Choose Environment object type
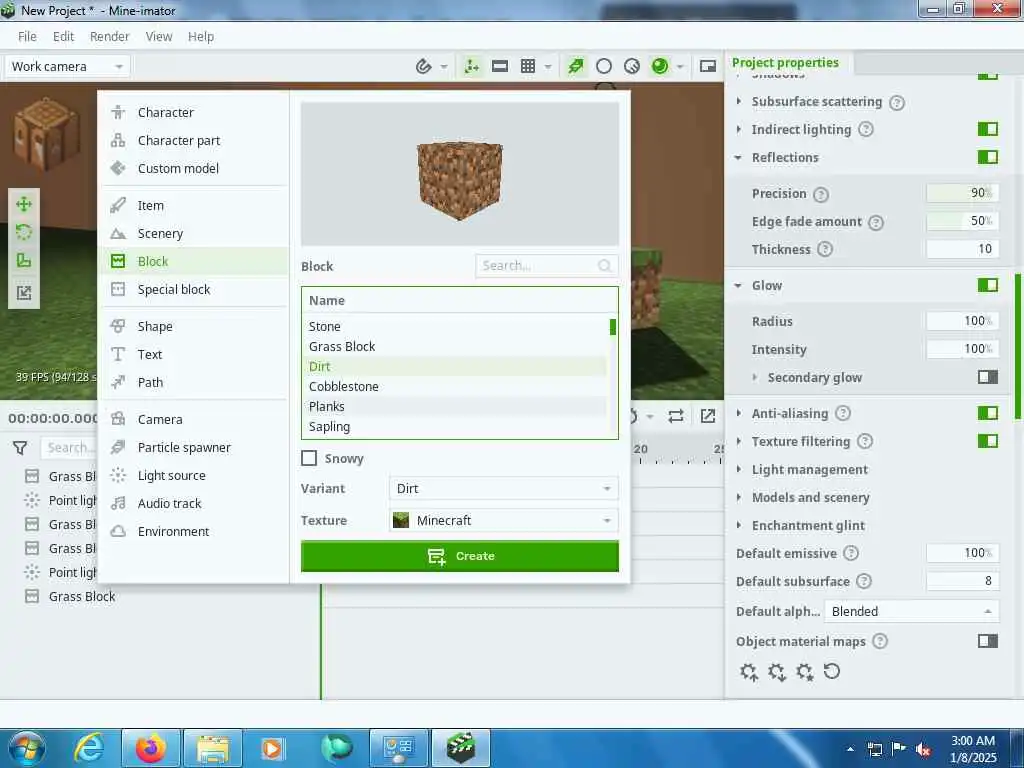The height and width of the screenshot is (768, 1024). pos(193,532)
